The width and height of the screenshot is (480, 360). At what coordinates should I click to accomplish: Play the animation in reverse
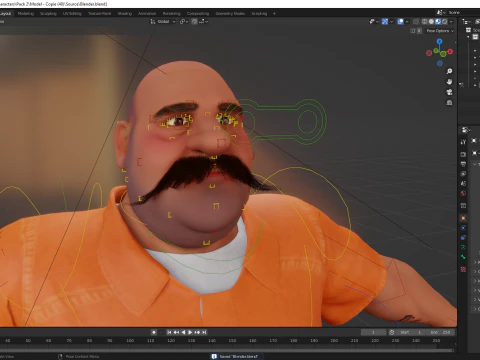(183, 332)
